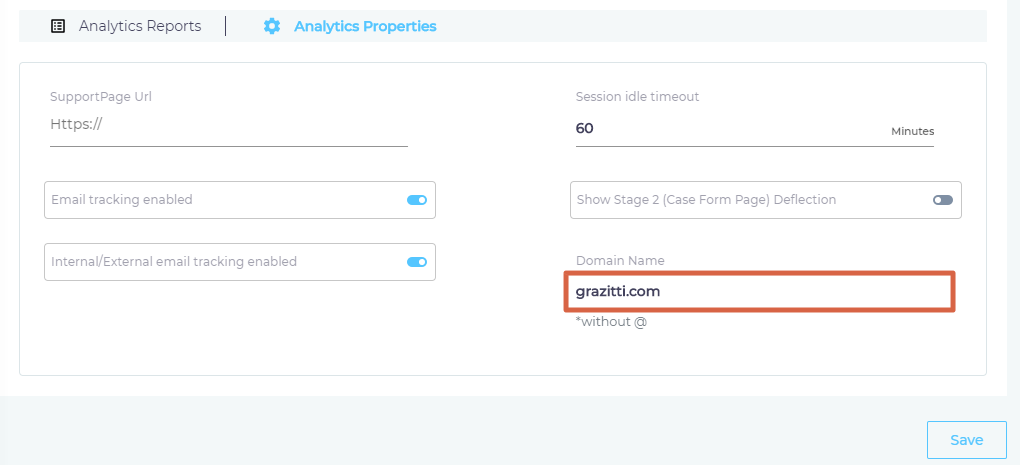Click the 'Email tracking enabled' label text
Screen dimensions: 1020x465
[122, 200]
